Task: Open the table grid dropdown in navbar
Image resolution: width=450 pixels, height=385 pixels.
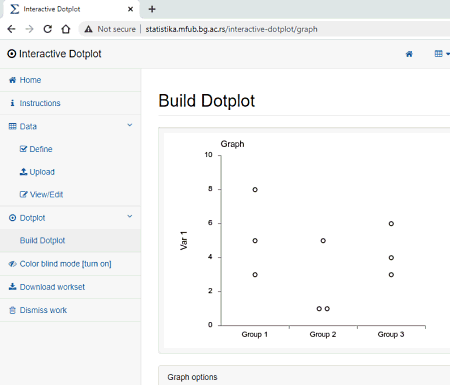Action: (x=442, y=54)
